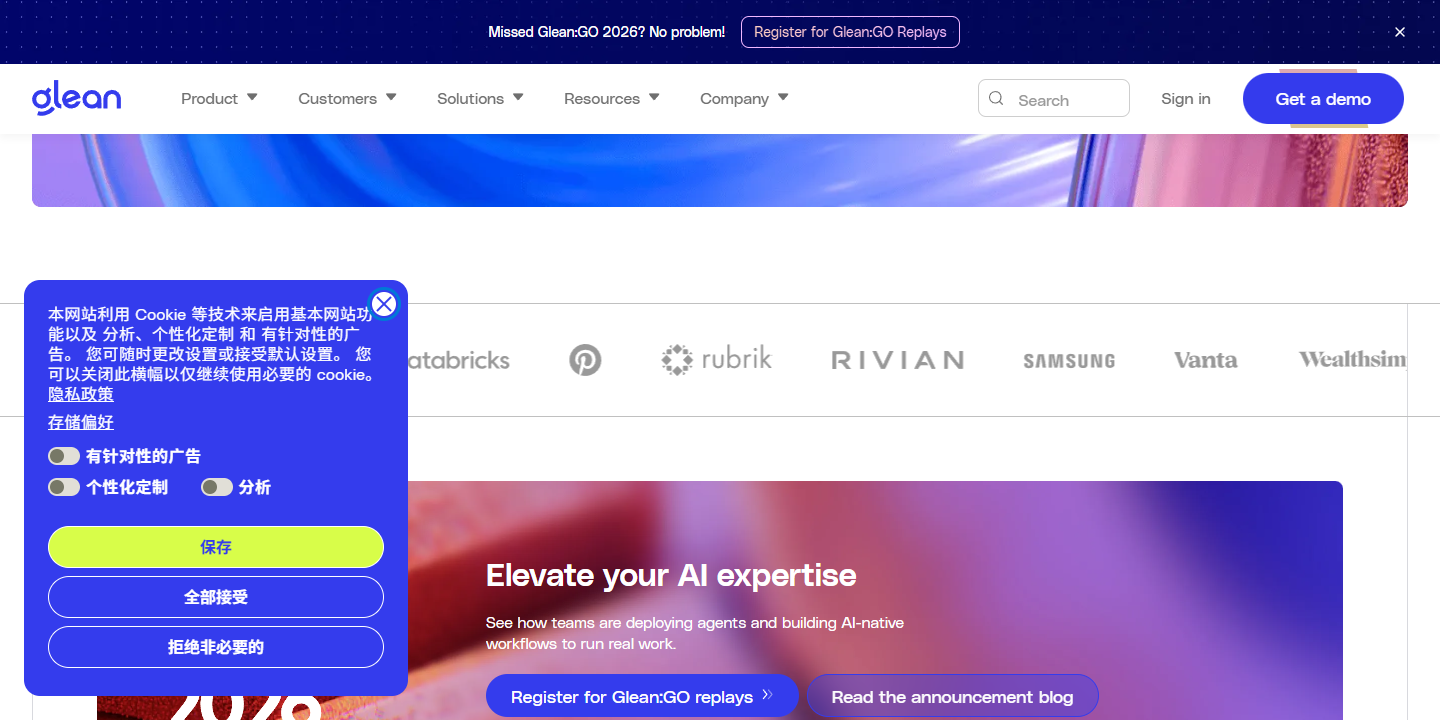Expand the Company dropdown arrow
Image resolution: width=1440 pixels, height=720 pixels.
click(783, 97)
